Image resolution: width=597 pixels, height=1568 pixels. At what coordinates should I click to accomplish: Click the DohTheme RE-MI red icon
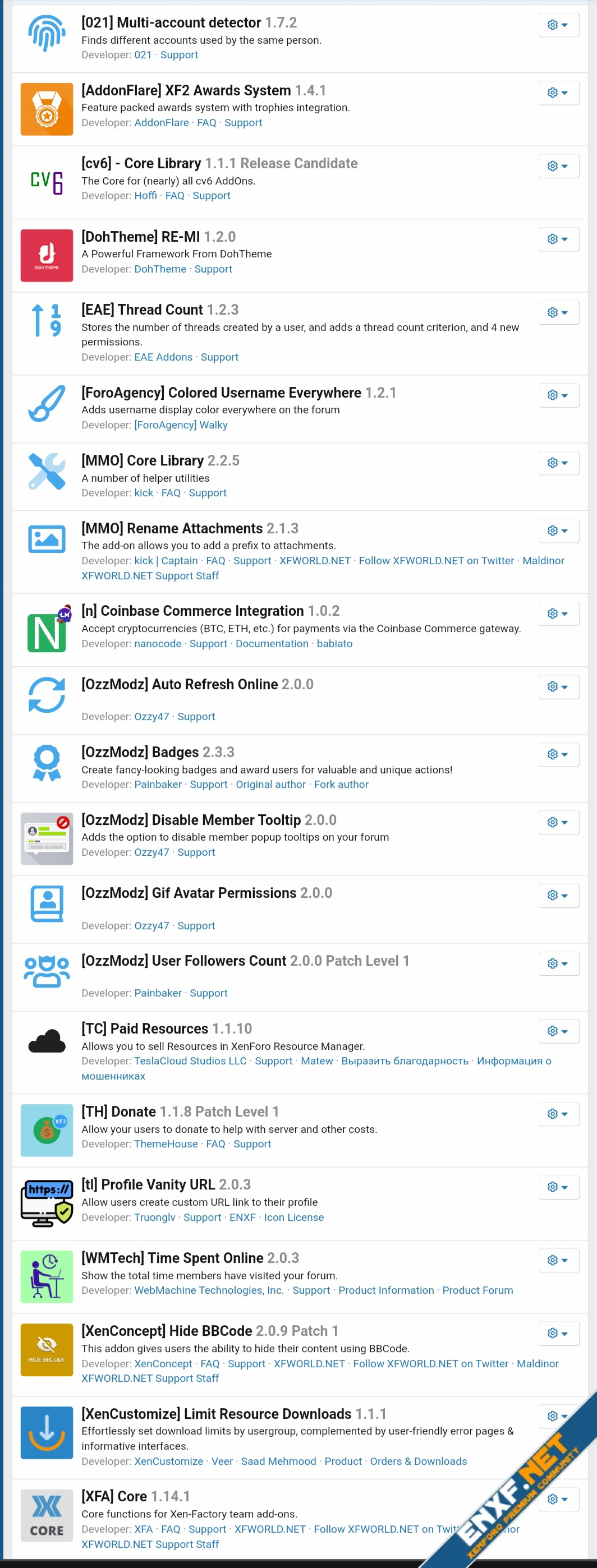[47, 255]
